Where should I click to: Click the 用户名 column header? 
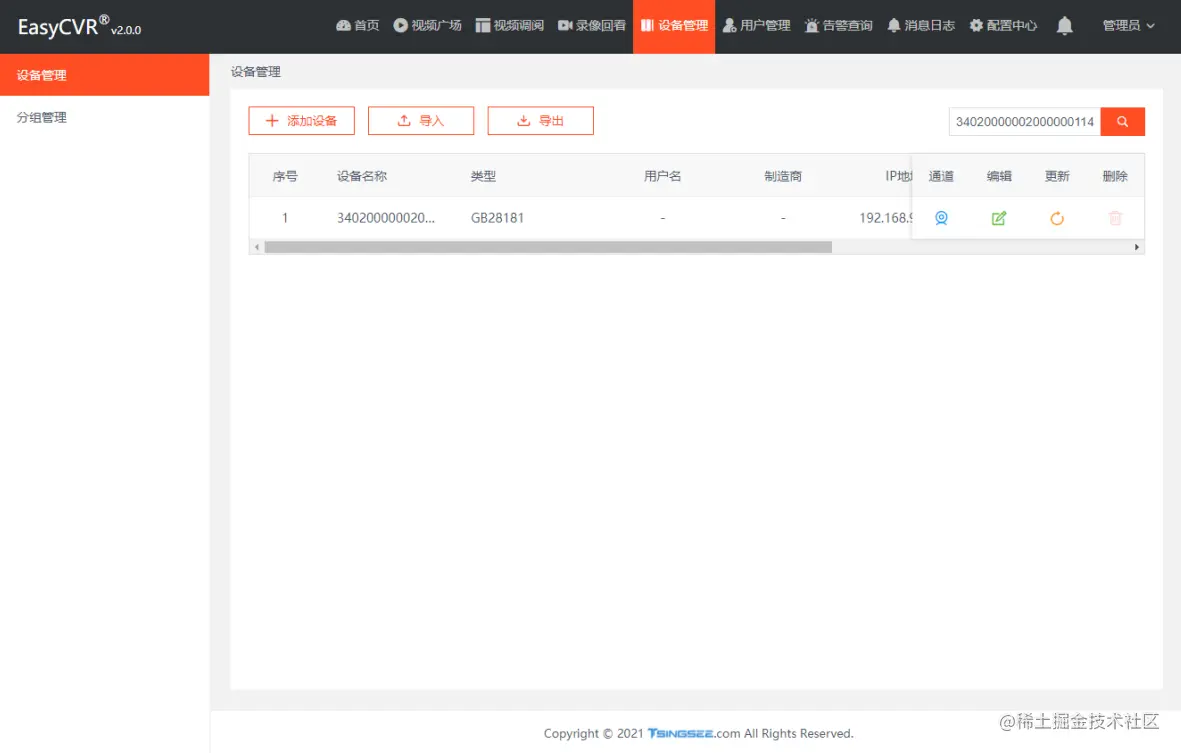pyautogui.click(x=662, y=176)
